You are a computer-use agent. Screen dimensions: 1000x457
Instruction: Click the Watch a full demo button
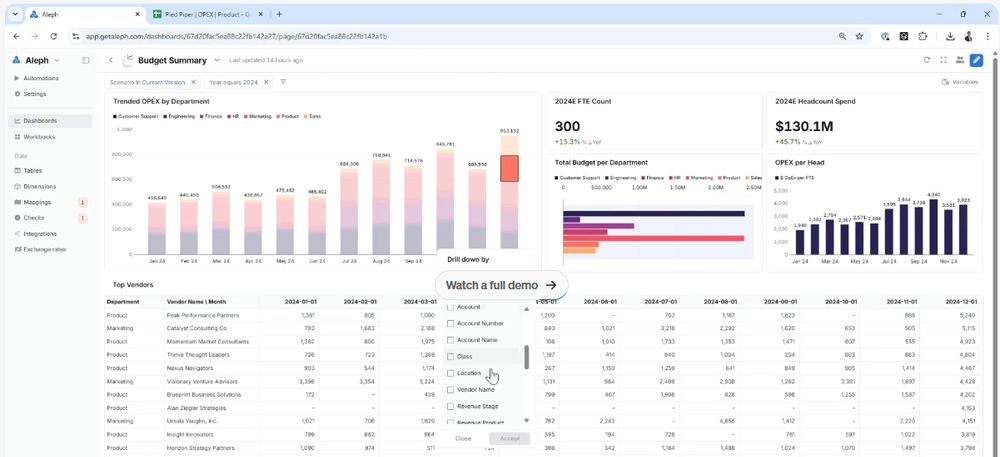501,285
